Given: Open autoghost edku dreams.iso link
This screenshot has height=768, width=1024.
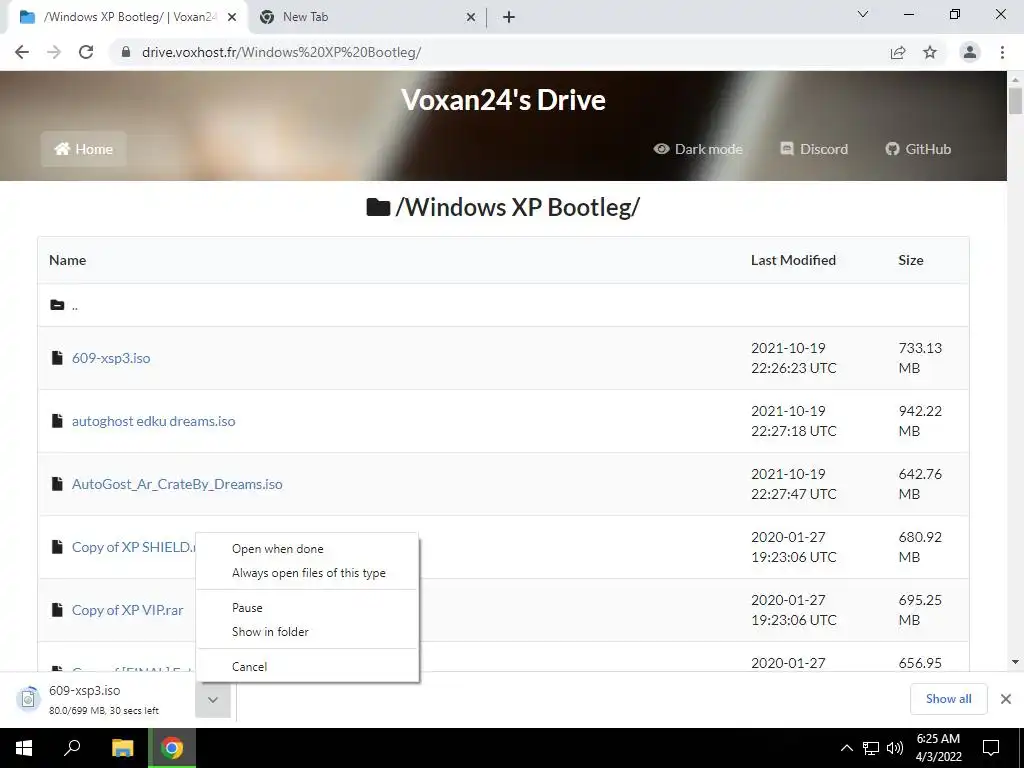Looking at the screenshot, I should [x=153, y=421].
